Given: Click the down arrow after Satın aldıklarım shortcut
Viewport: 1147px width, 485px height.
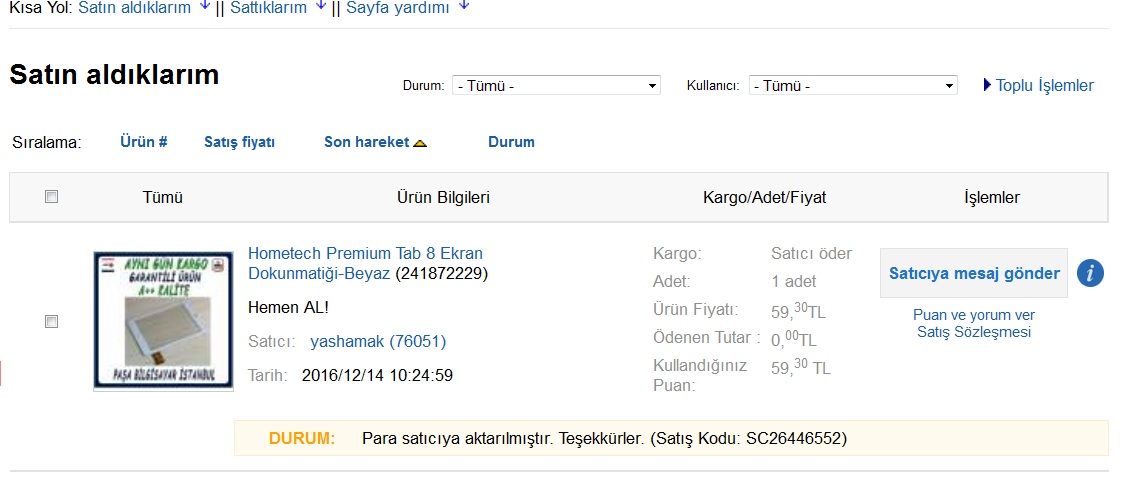Looking at the screenshot, I should point(205,7).
